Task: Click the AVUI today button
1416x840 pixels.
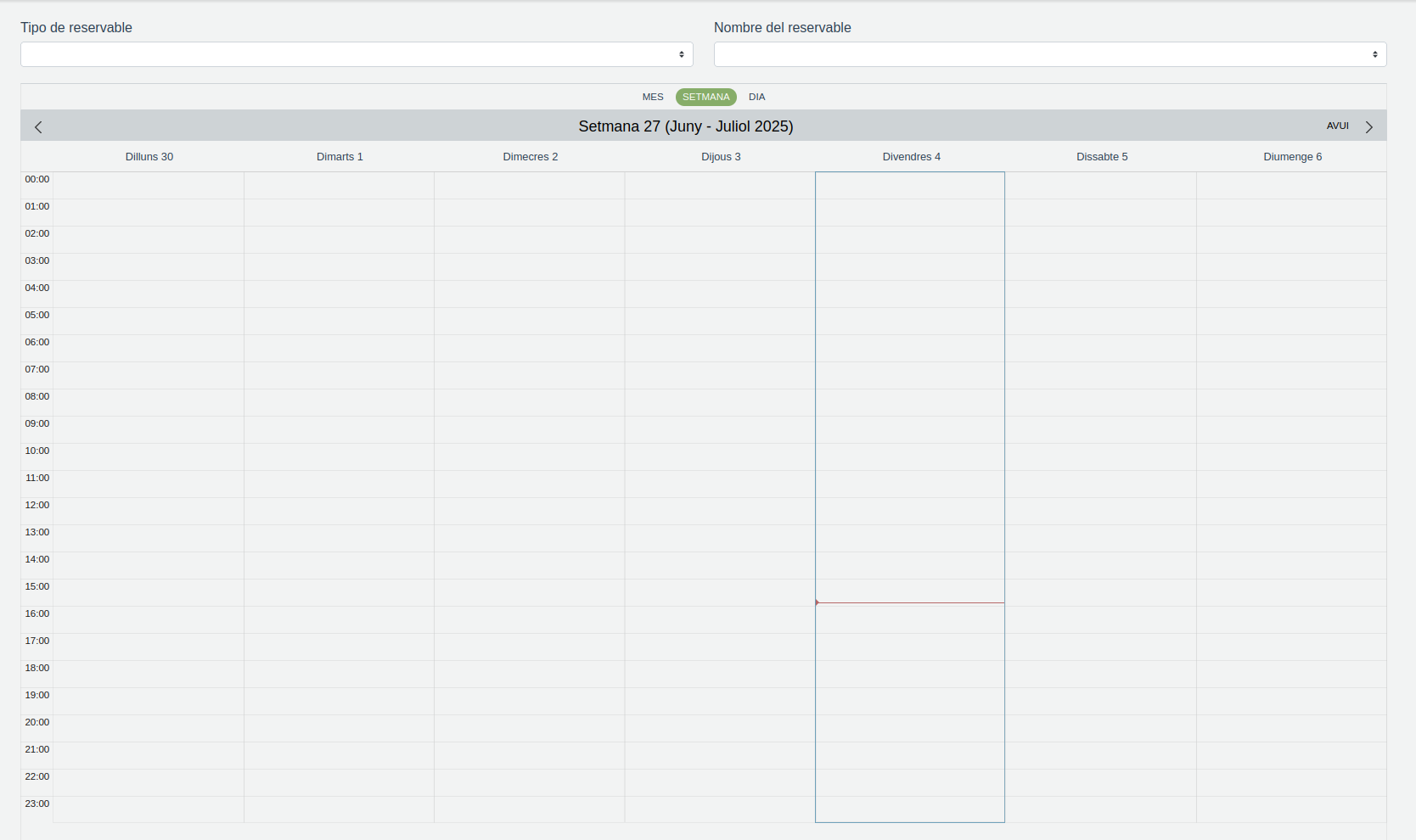Action: point(1337,126)
